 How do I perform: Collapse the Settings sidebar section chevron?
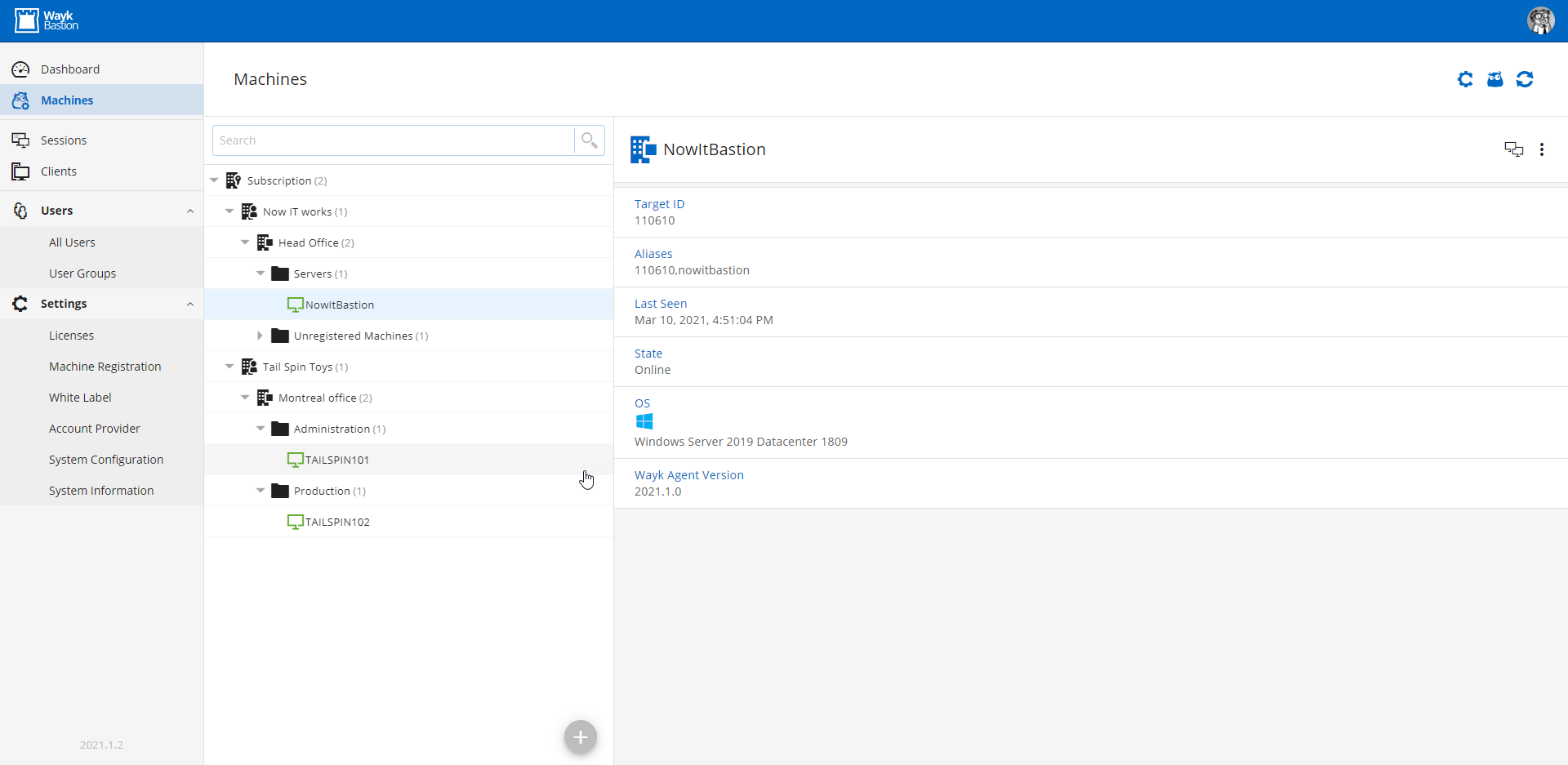tap(190, 304)
